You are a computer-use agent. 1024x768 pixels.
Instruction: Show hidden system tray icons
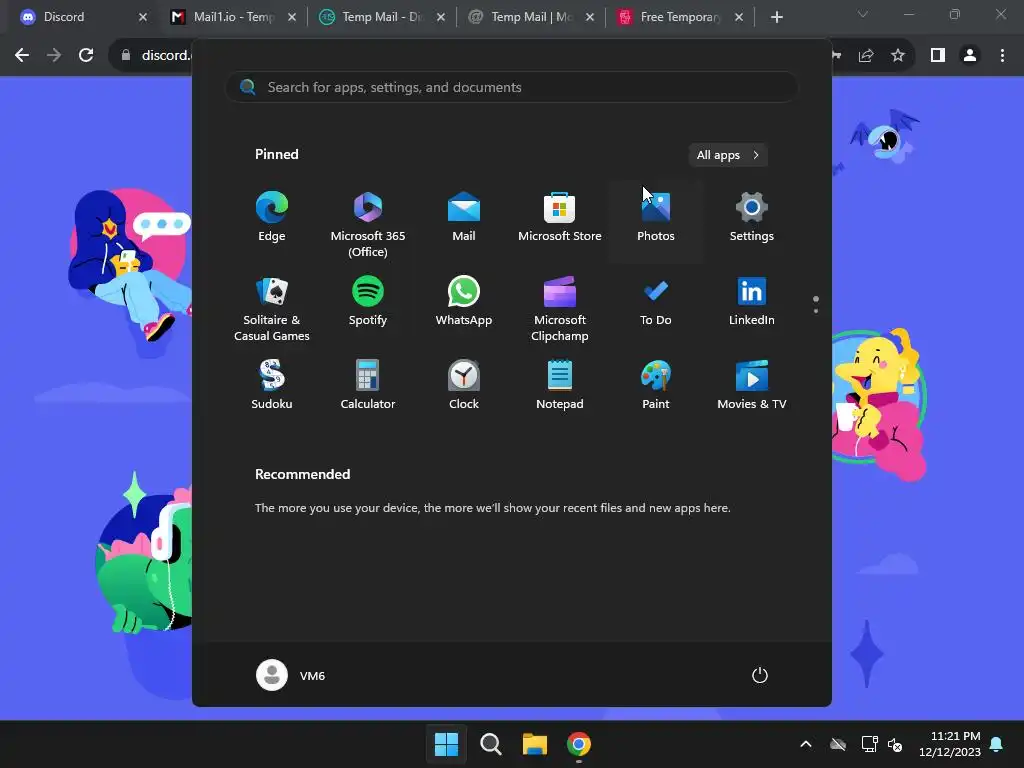806,744
